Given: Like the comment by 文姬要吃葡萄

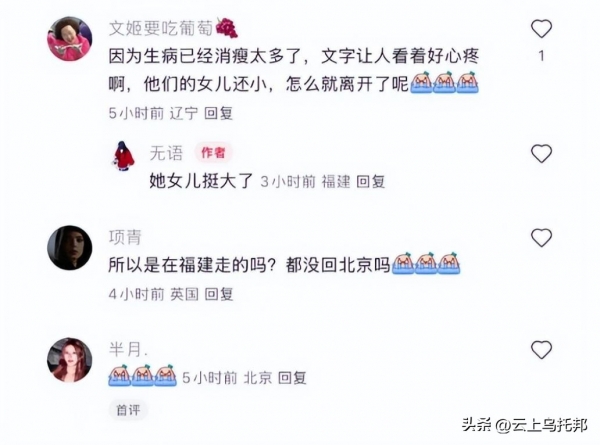Looking at the screenshot, I should point(541,29).
